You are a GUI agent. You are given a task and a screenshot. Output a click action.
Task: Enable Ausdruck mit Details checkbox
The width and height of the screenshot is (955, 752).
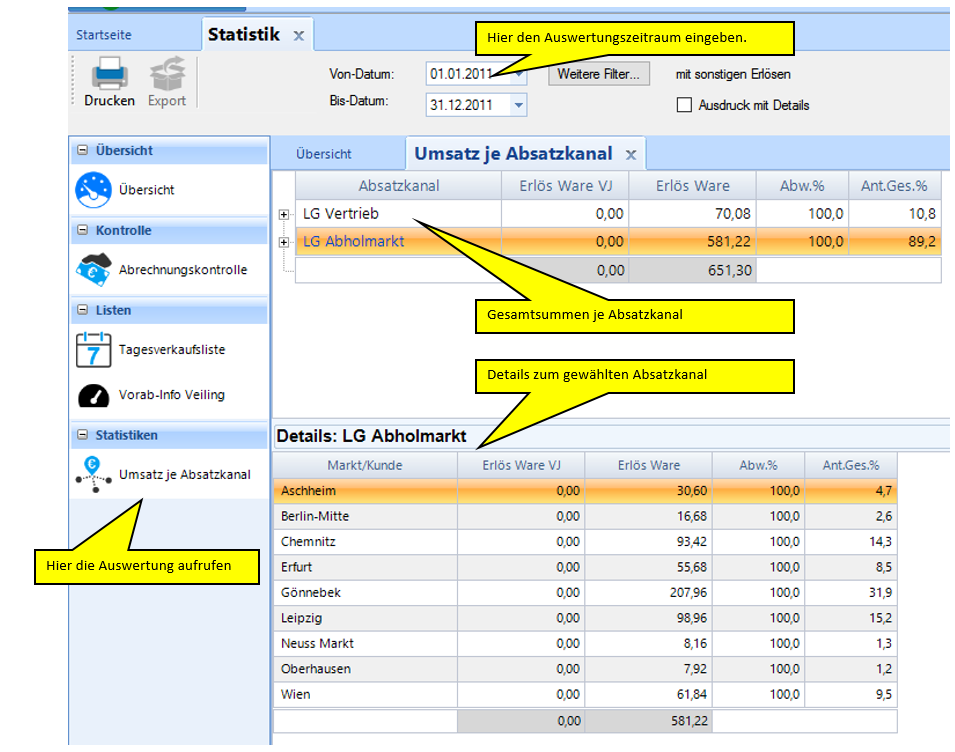684,105
